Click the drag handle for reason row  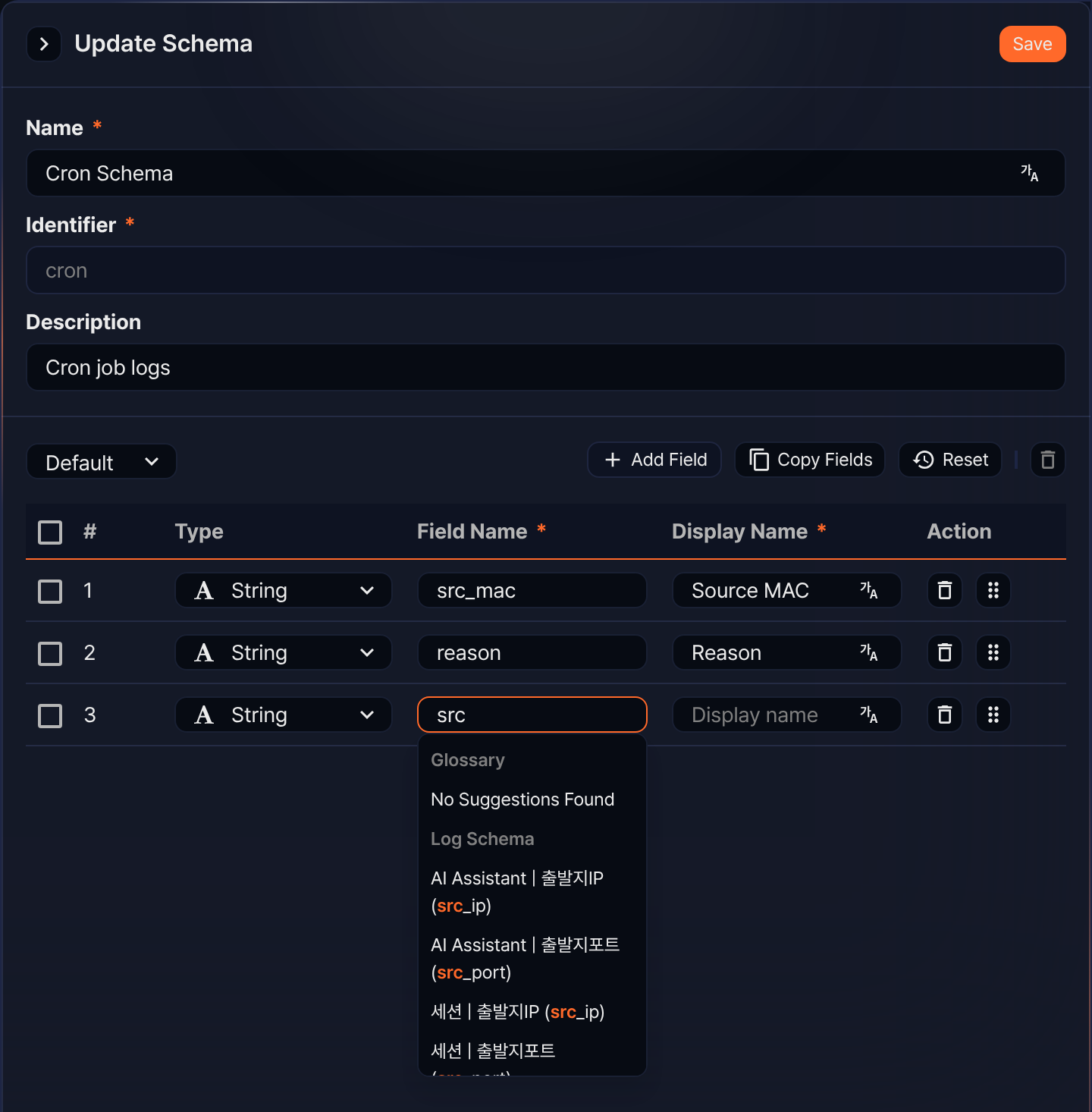[x=993, y=652]
